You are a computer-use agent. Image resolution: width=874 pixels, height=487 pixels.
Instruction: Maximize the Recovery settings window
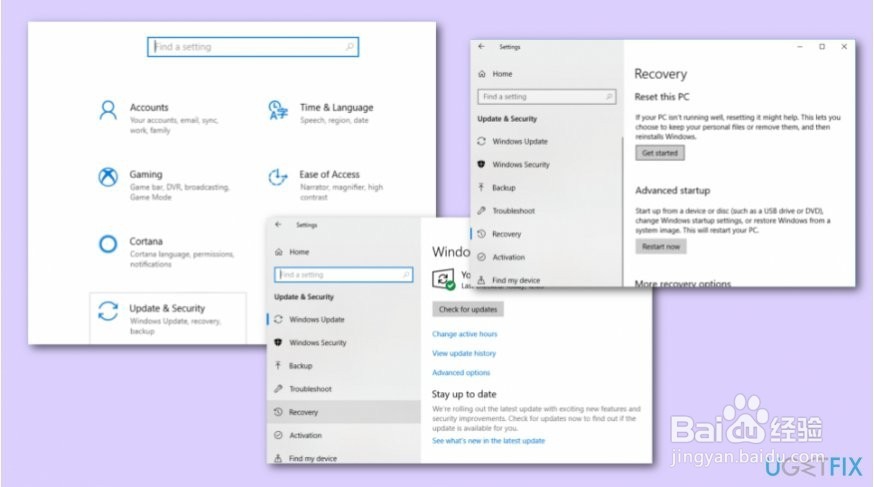(x=822, y=47)
